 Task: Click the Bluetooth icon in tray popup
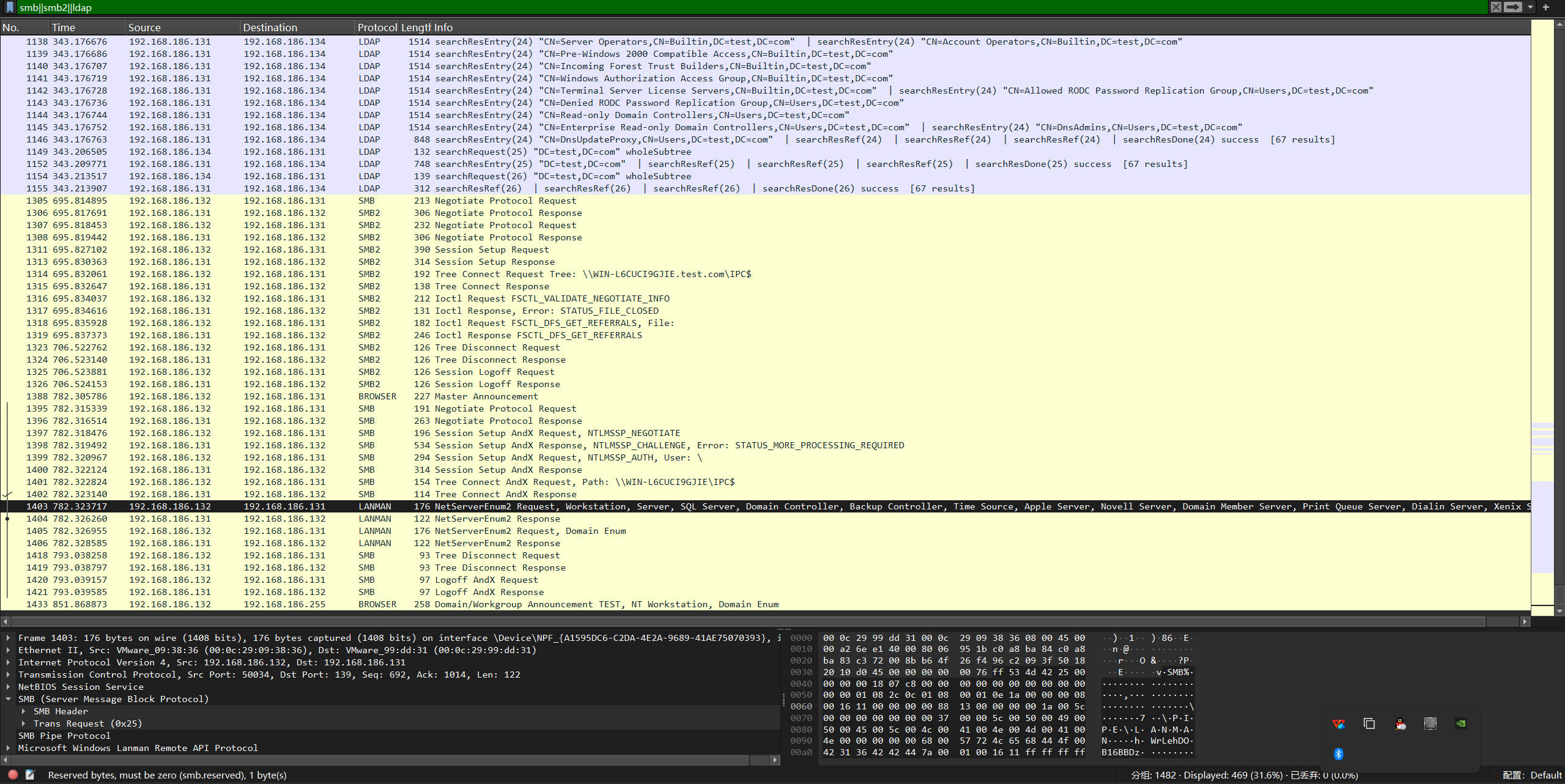[x=1338, y=753]
